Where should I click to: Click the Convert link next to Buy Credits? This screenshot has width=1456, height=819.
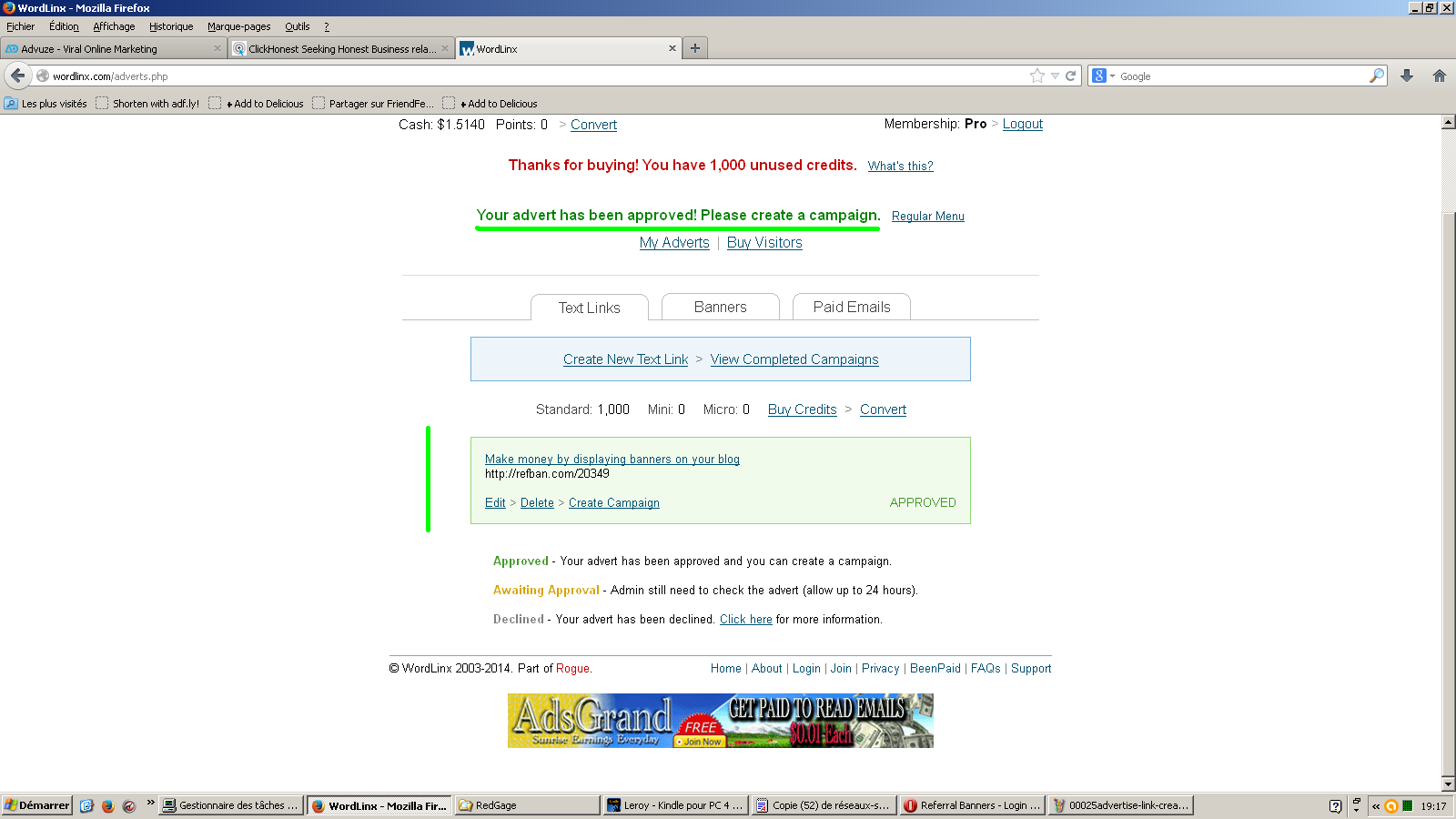coord(883,409)
